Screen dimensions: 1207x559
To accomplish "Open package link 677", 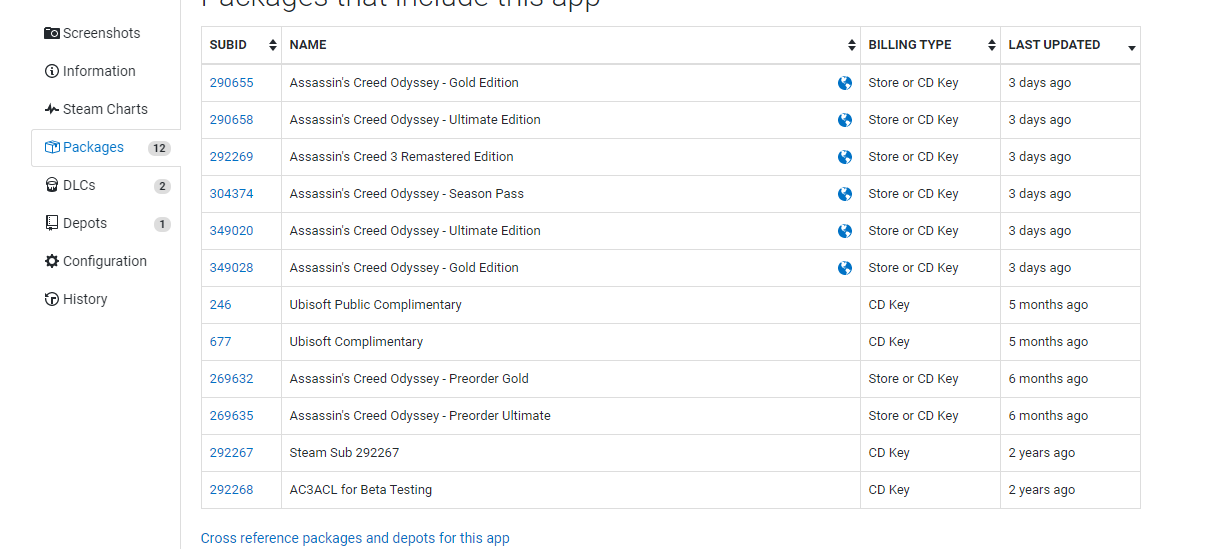I will [x=220, y=342].
